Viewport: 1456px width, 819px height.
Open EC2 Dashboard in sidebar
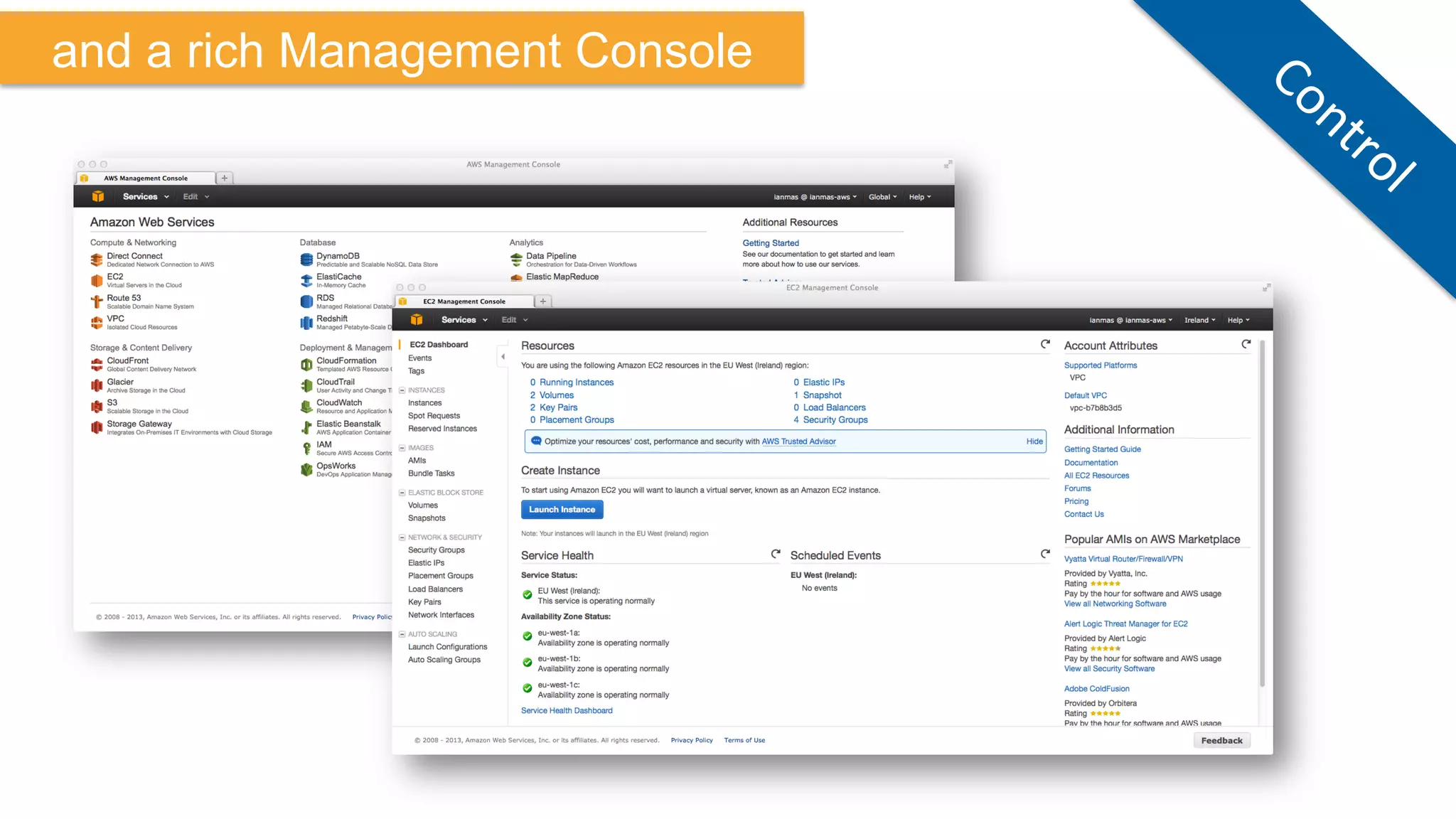(439, 345)
